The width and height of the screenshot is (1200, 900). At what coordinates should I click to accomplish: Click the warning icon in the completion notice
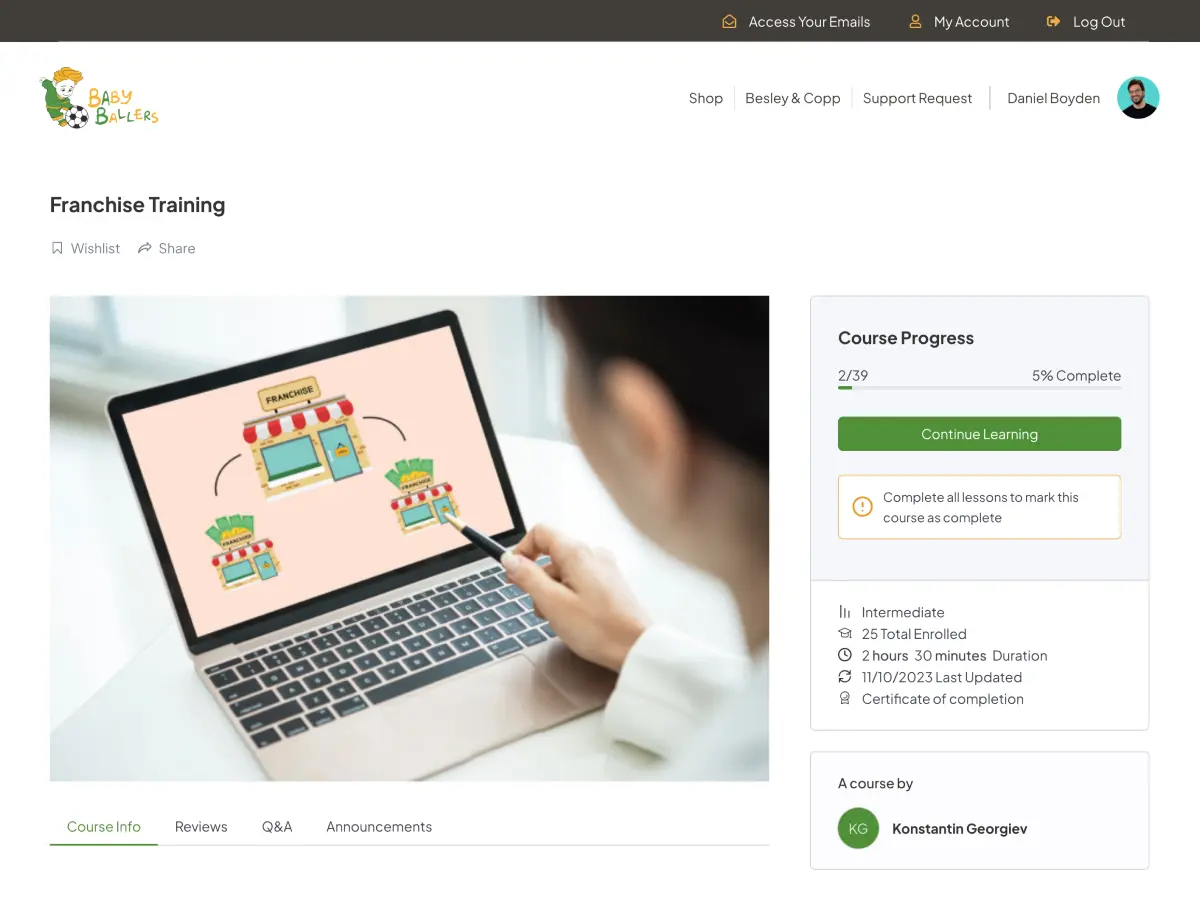[862, 507]
